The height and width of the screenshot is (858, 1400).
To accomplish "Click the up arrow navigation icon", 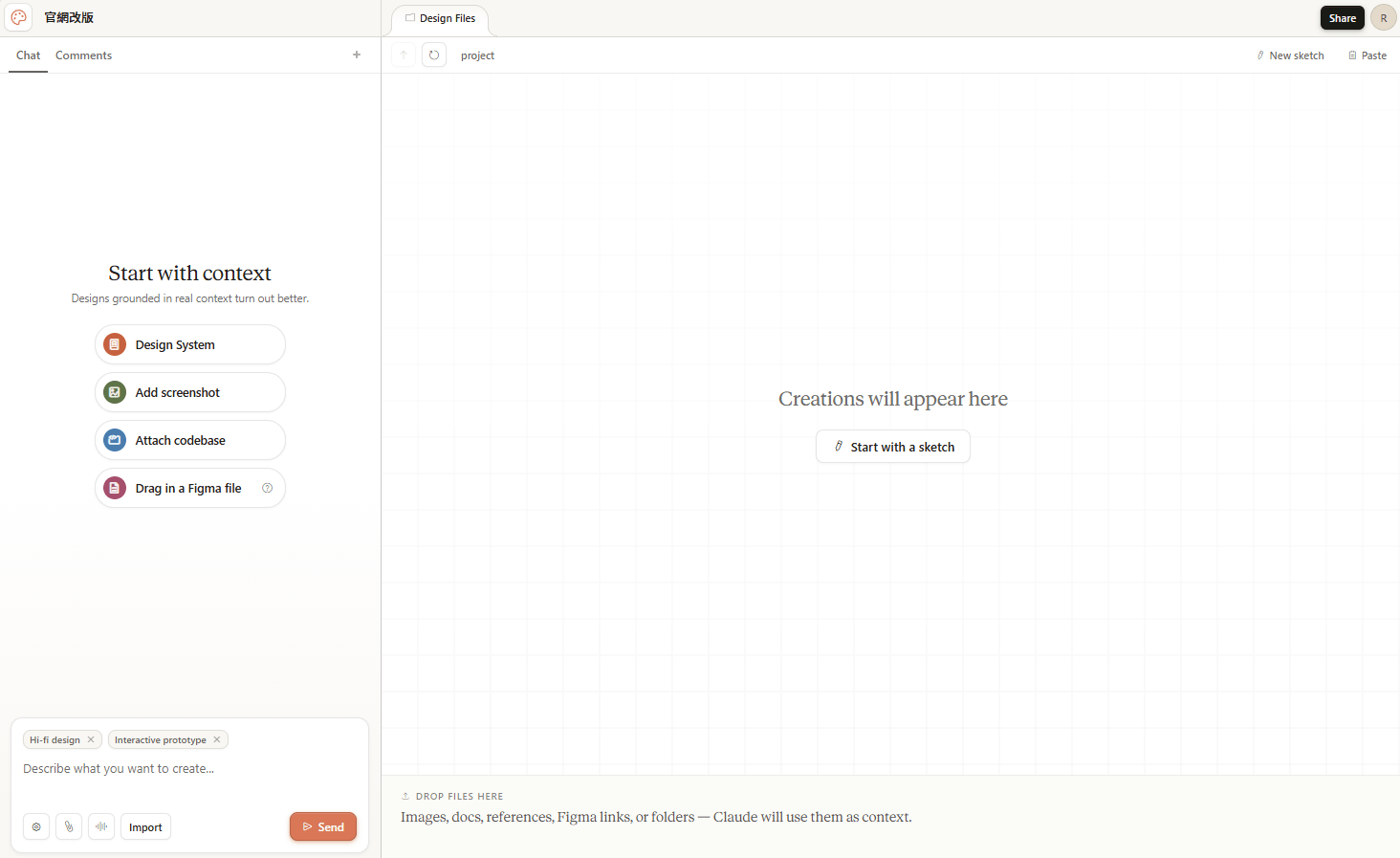I will (x=404, y=55).
